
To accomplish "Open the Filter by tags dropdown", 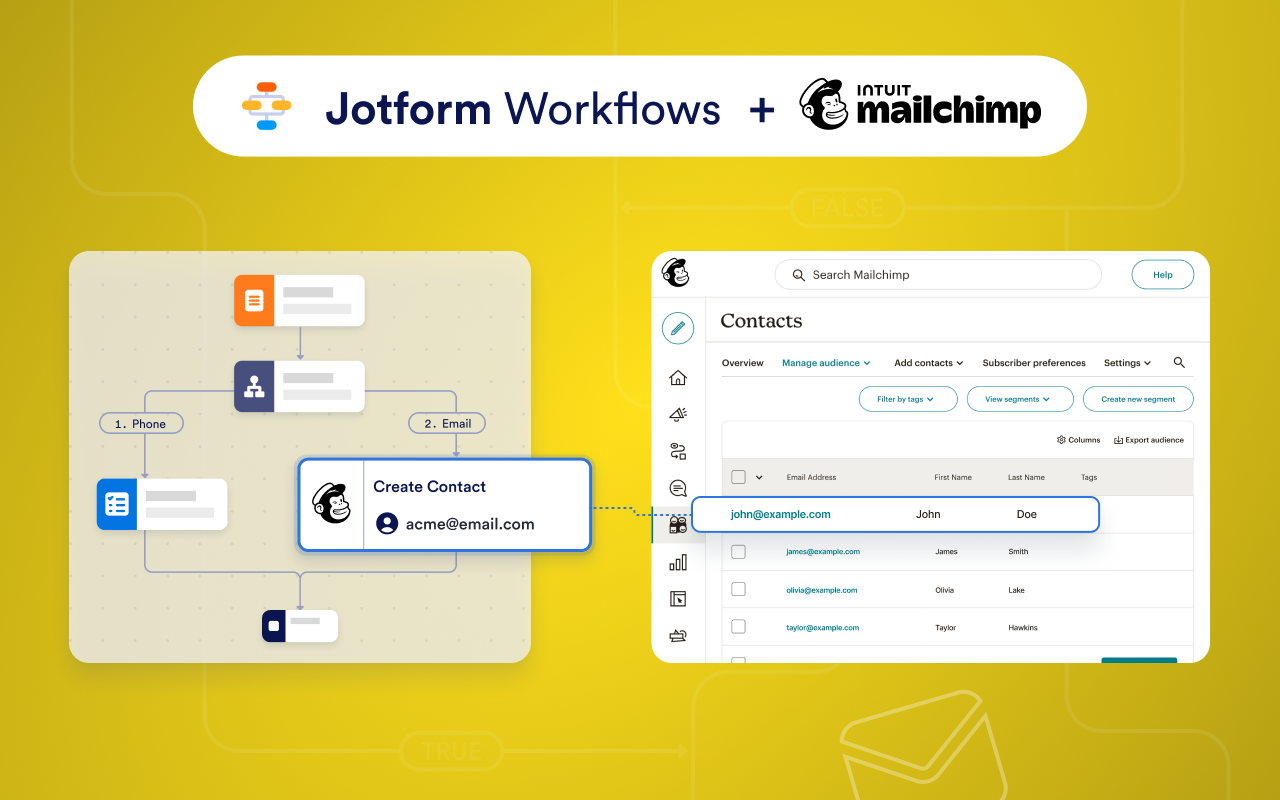I will pos(908,399).
